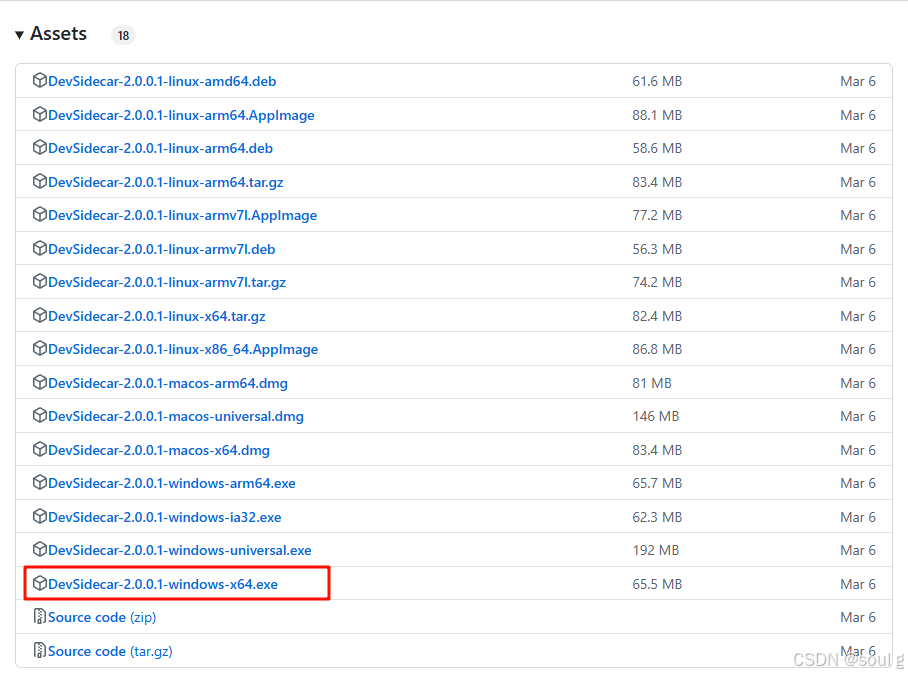Download DevSidecar-2.0.0.1-windows-ia32.exe
Image resolution: width=908 pixels, height=675 pixels.
164,517
